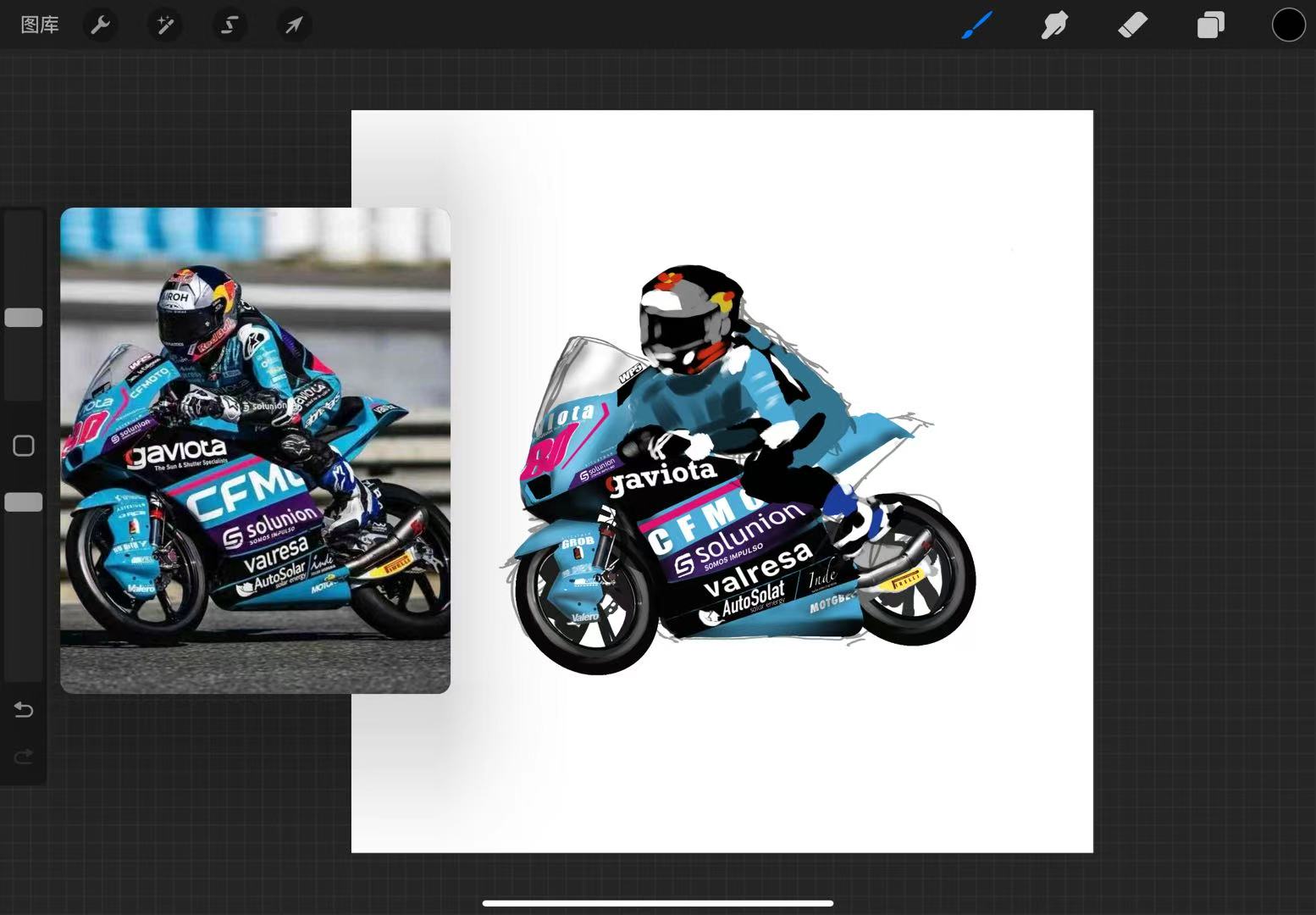Open the Layers panel
This screenshot has width=1316, height=915.
point(1210,25)
